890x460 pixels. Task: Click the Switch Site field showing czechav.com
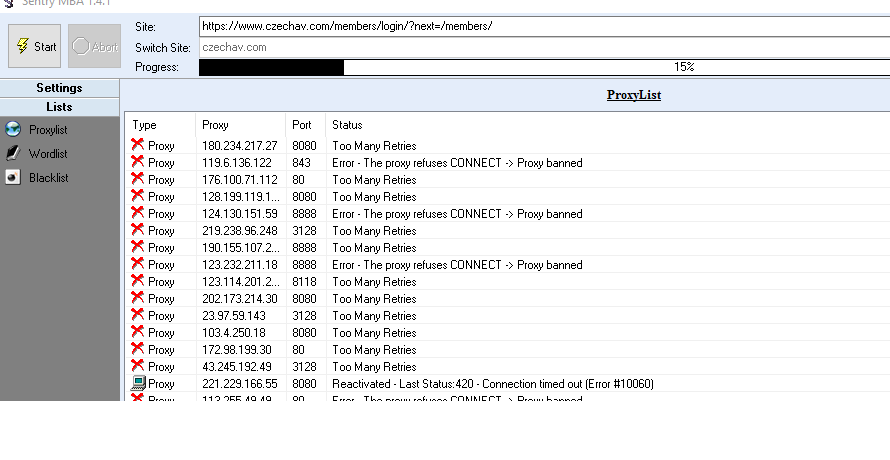pos(544,47)
